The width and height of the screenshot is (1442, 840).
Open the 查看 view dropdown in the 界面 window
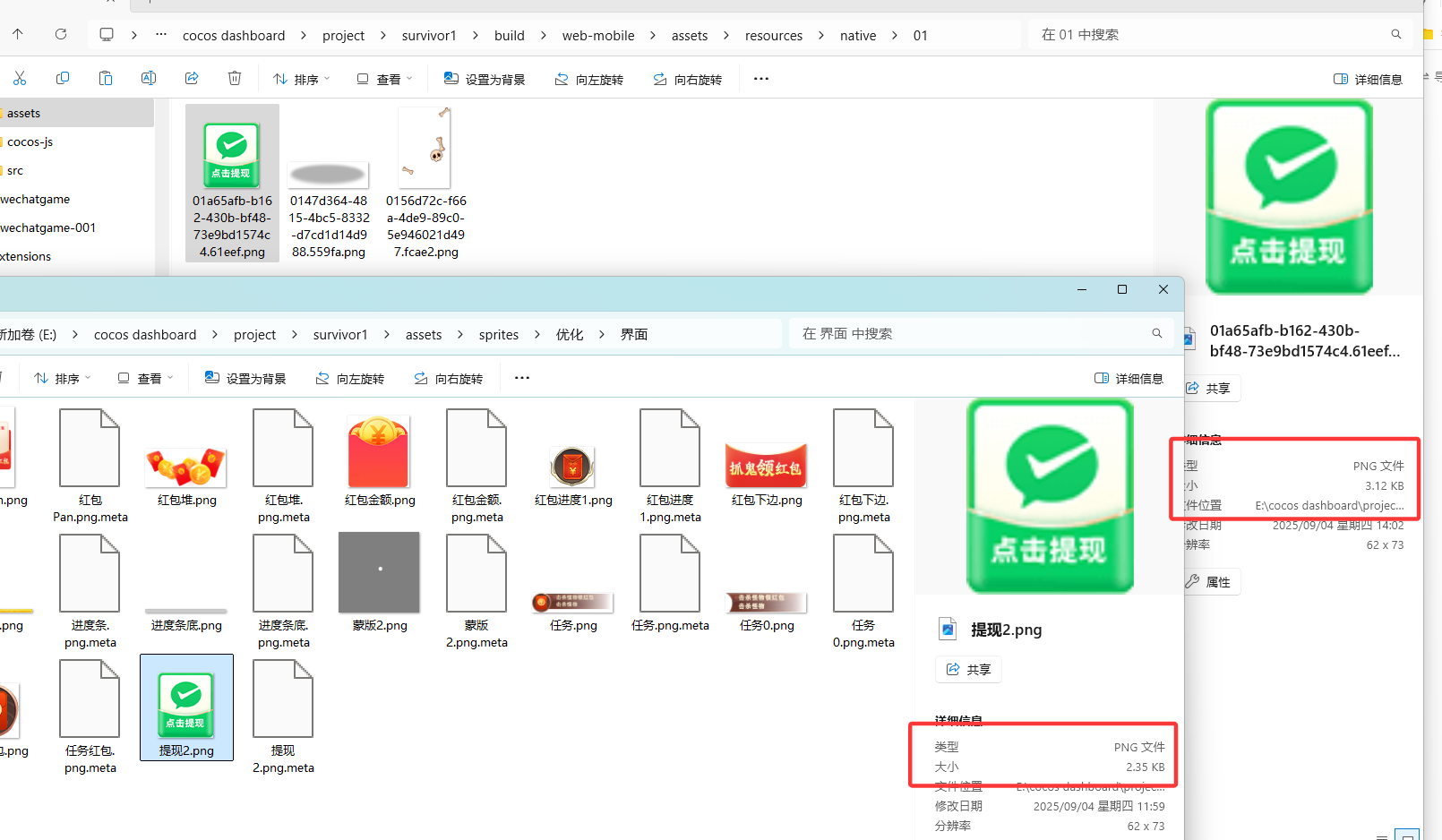point(146,379)
